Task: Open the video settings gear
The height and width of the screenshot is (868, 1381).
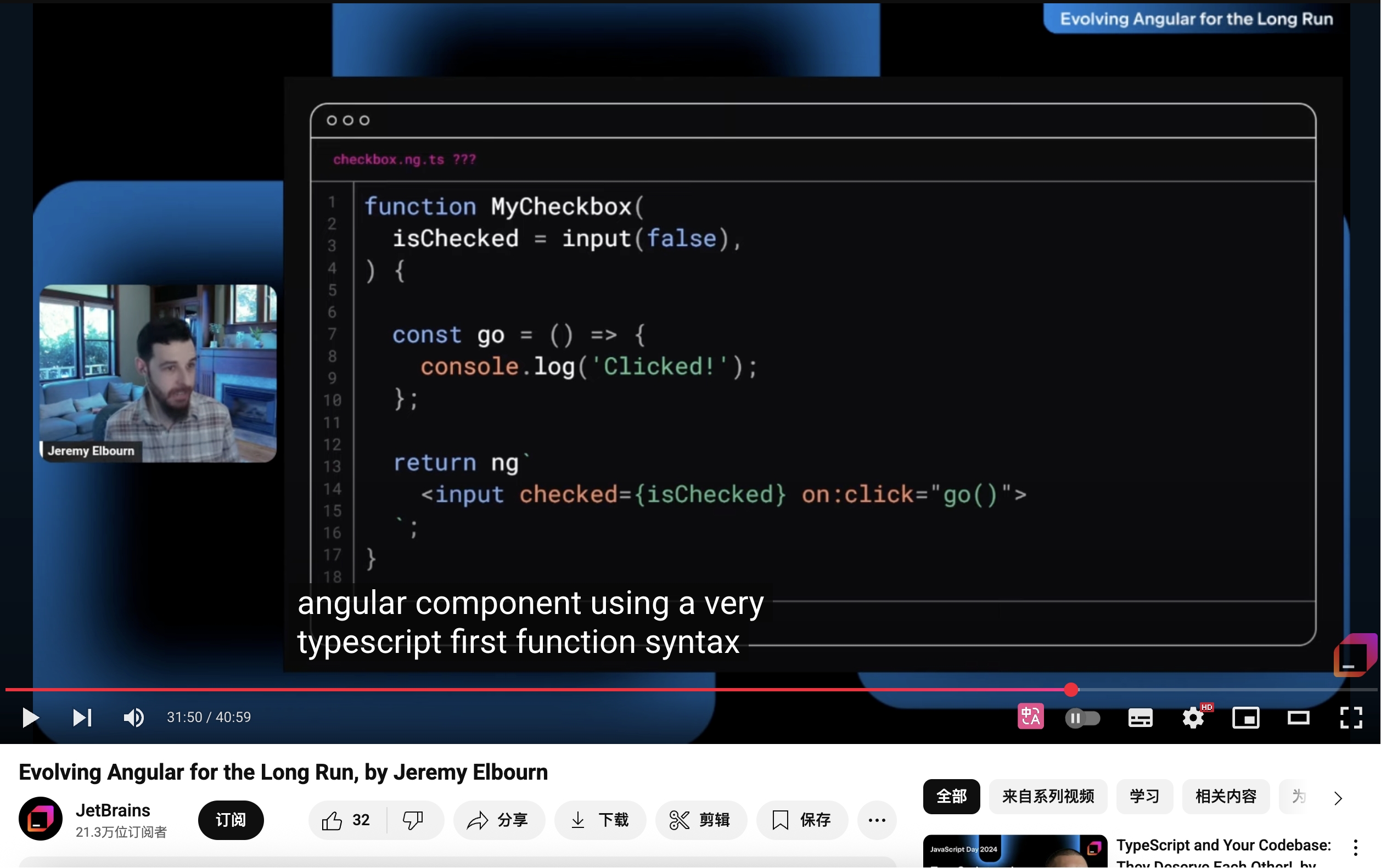Action: point(1193,718)
